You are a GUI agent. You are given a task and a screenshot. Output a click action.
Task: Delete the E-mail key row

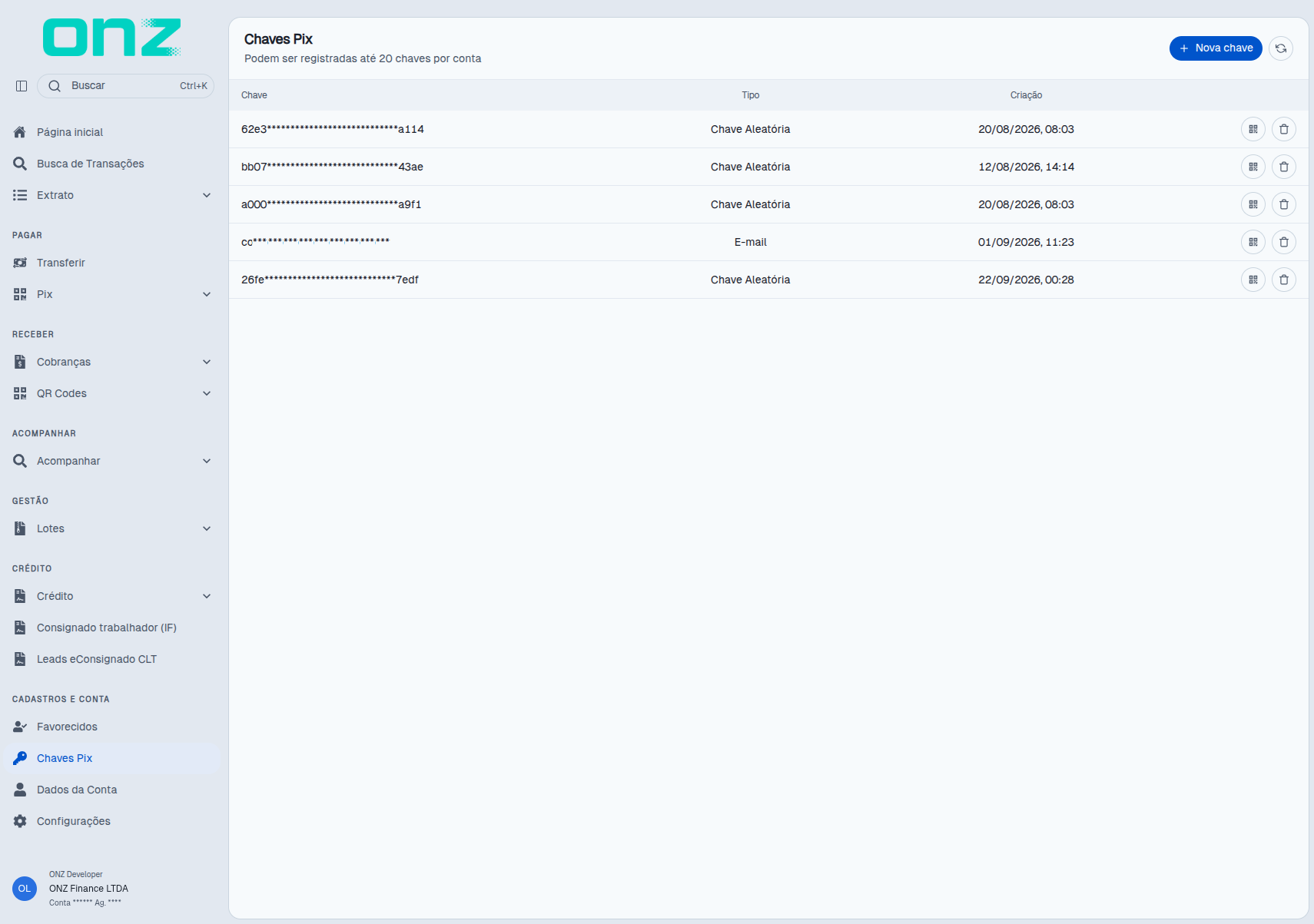(1284, 242)
